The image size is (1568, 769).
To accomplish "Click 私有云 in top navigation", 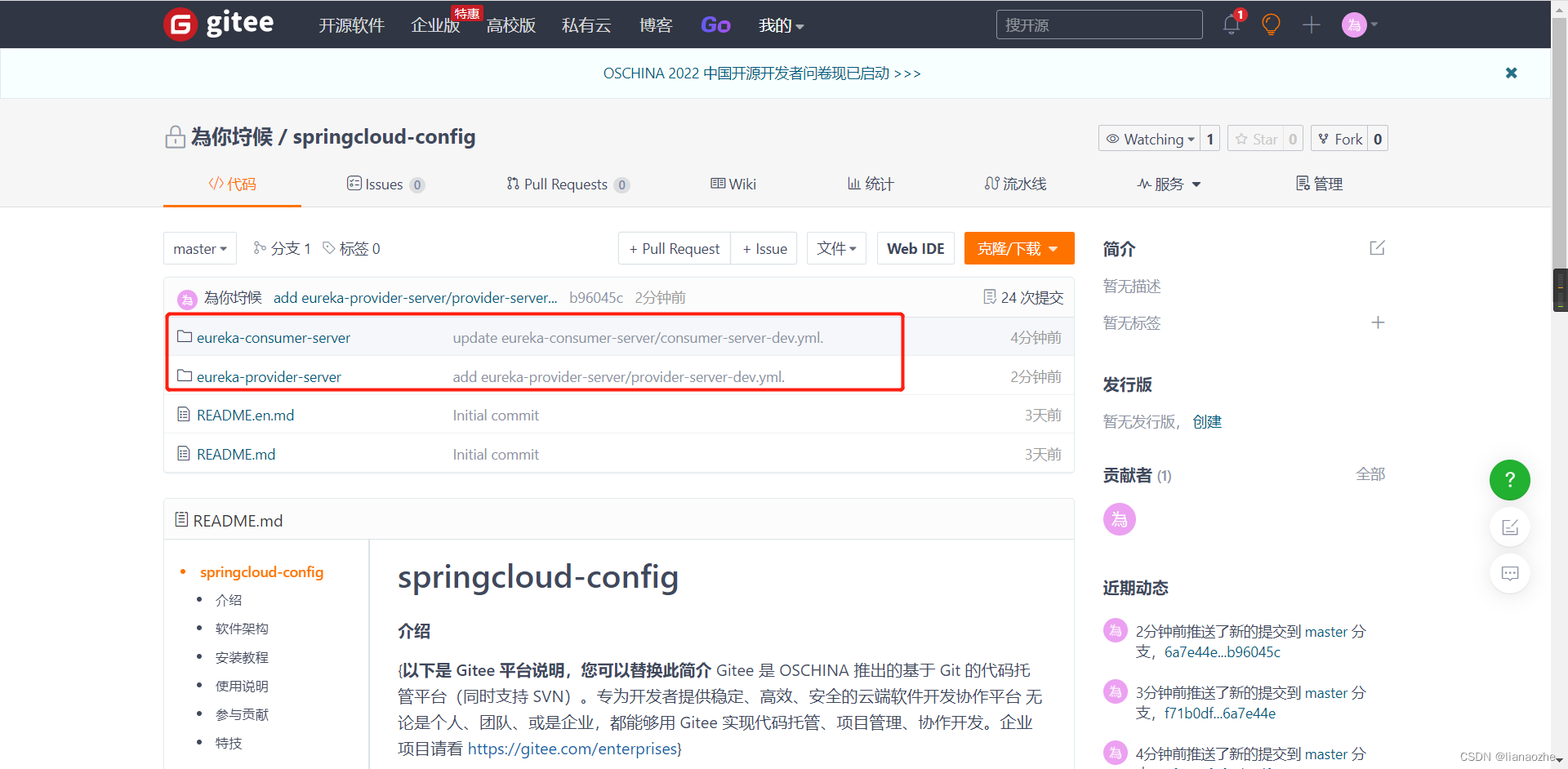I will click(586, 25).
